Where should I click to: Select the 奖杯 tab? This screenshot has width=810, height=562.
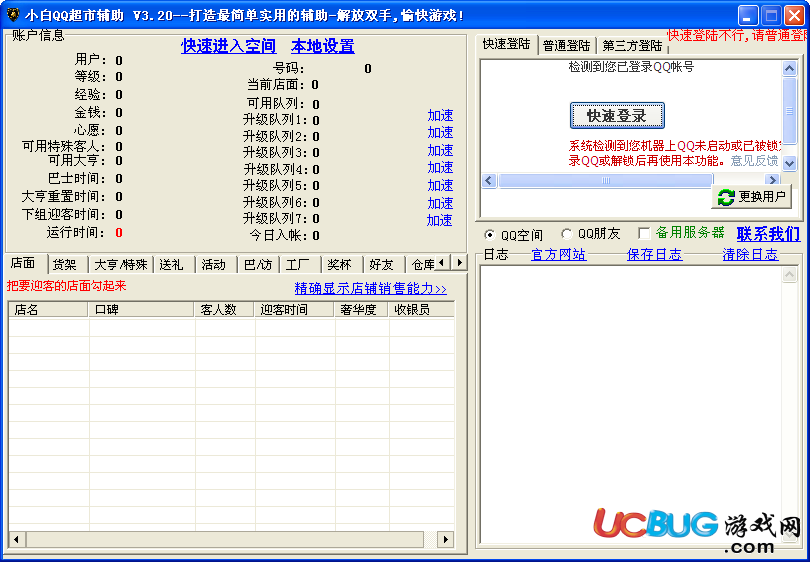point(342,265)
